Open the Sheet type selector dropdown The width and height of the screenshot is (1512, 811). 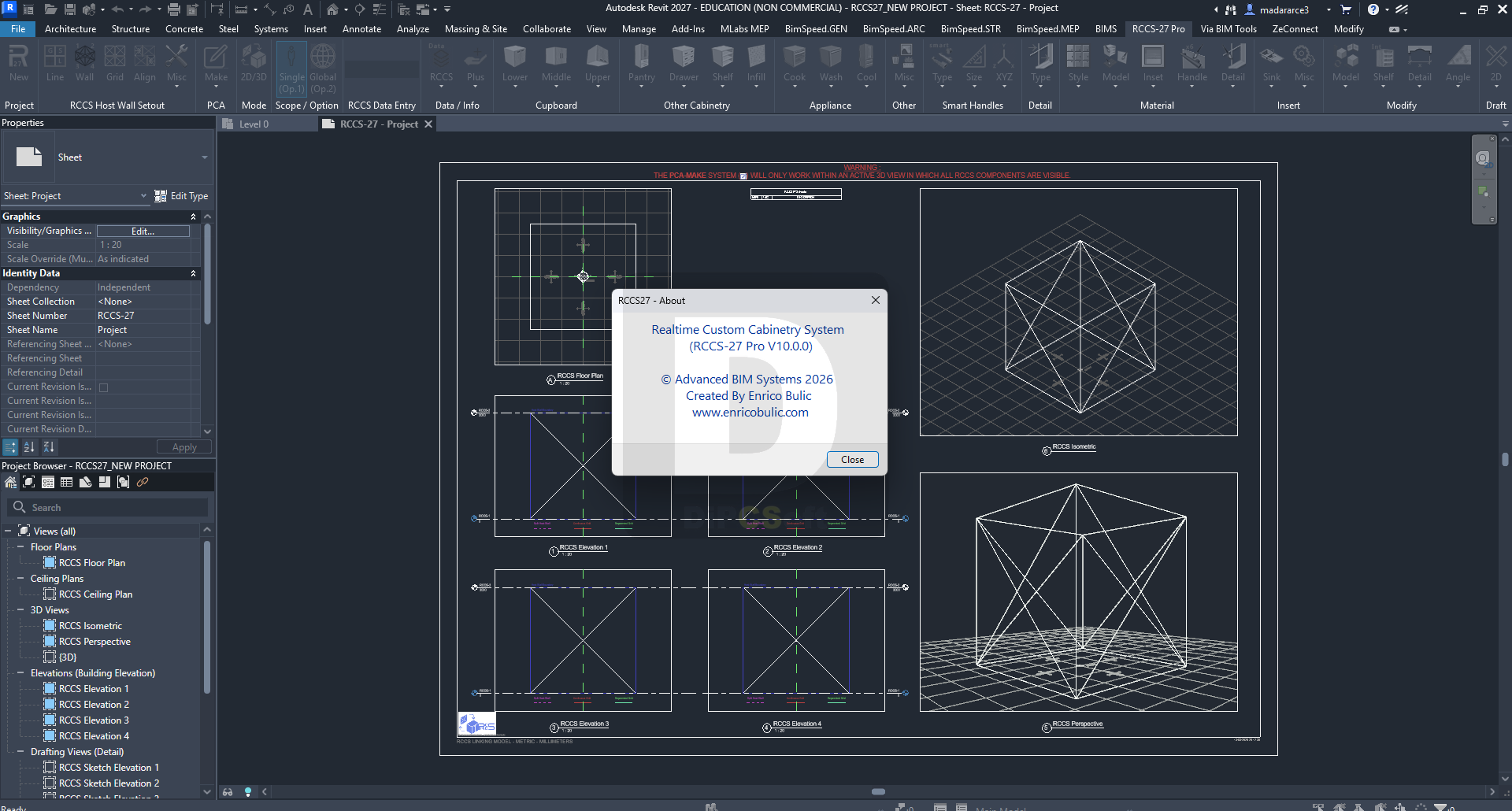coord(205,157)
